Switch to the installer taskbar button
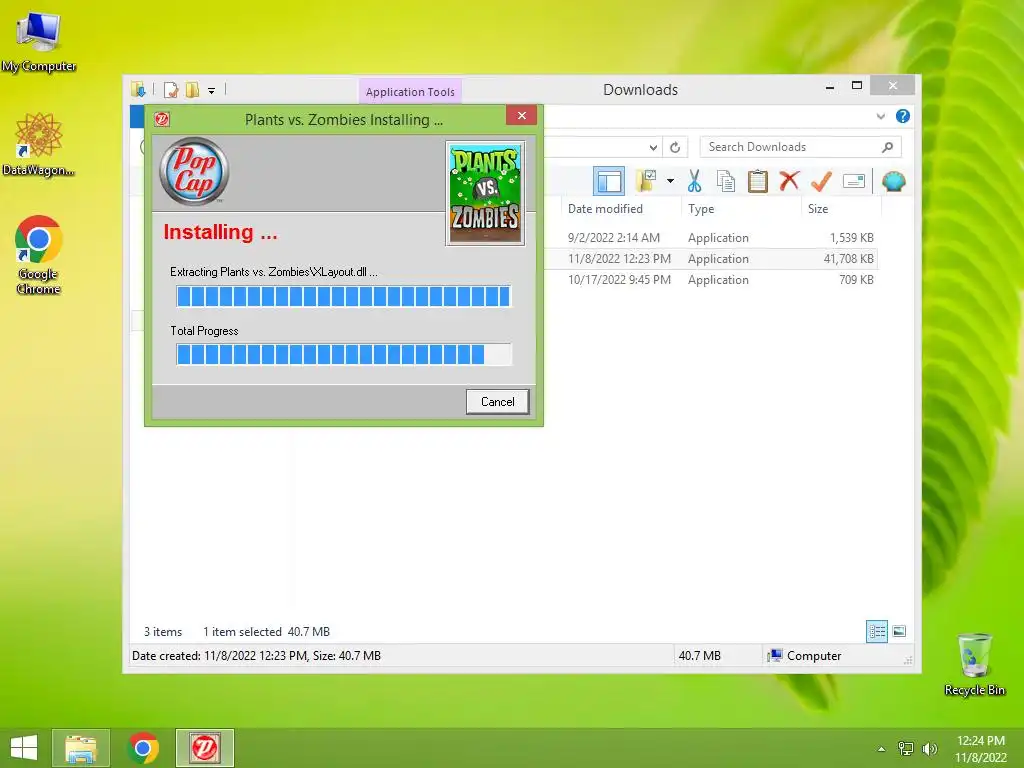Image resolution: width=1024 pixels, height=768 pixels. tap(204, 748)
